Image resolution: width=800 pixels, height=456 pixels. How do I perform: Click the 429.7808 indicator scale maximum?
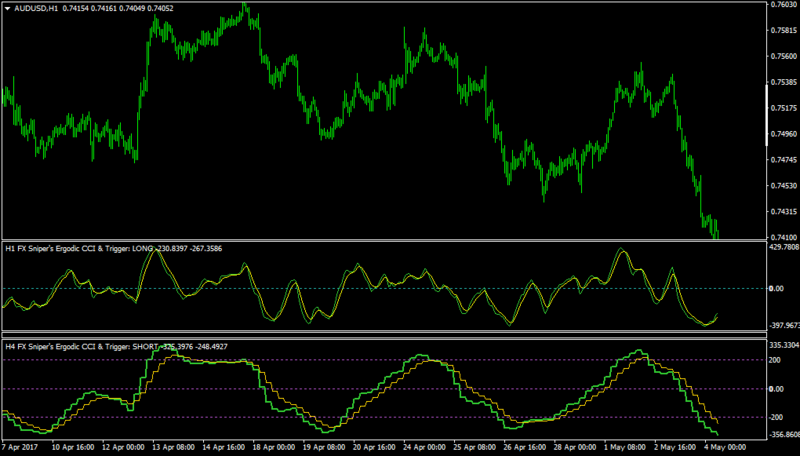point(784,247)
